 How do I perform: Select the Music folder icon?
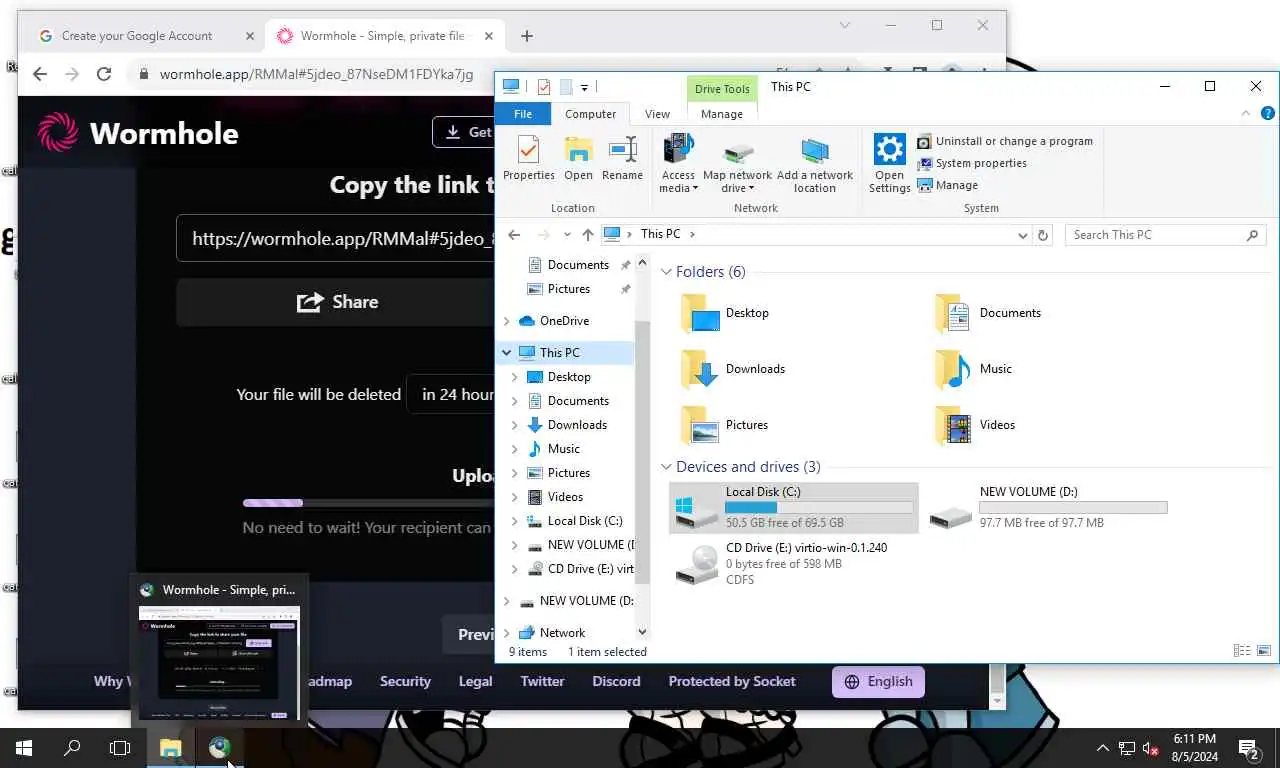tap(952, 369)
